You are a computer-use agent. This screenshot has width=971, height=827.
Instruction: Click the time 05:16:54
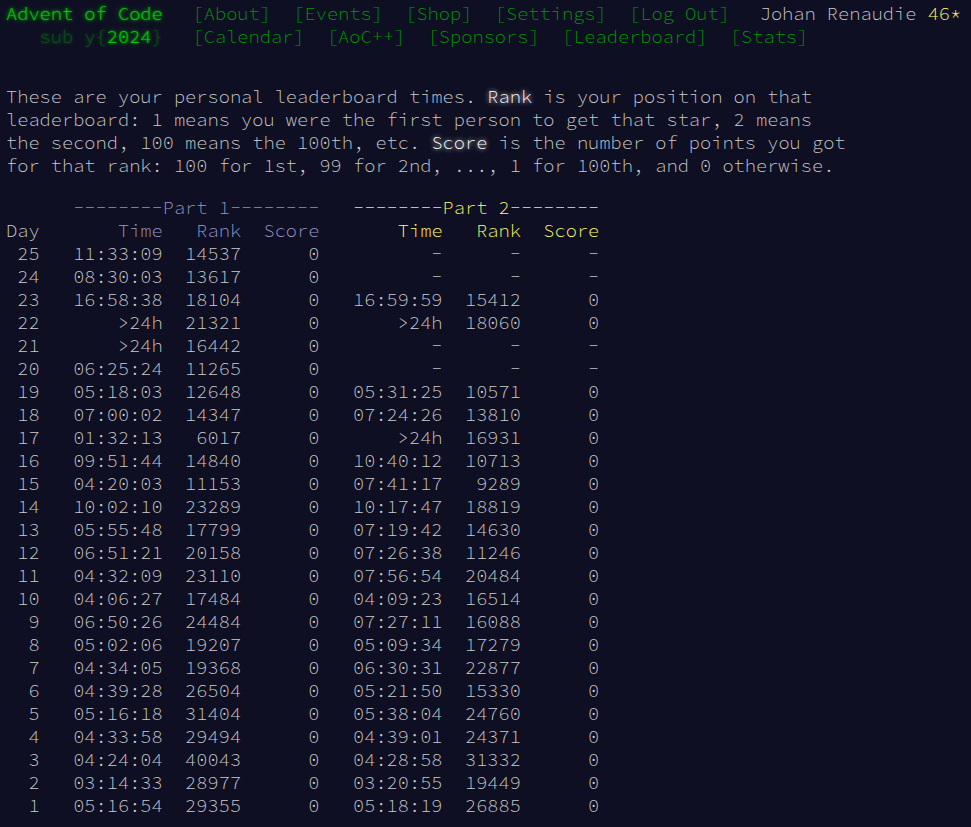point(118,807)
